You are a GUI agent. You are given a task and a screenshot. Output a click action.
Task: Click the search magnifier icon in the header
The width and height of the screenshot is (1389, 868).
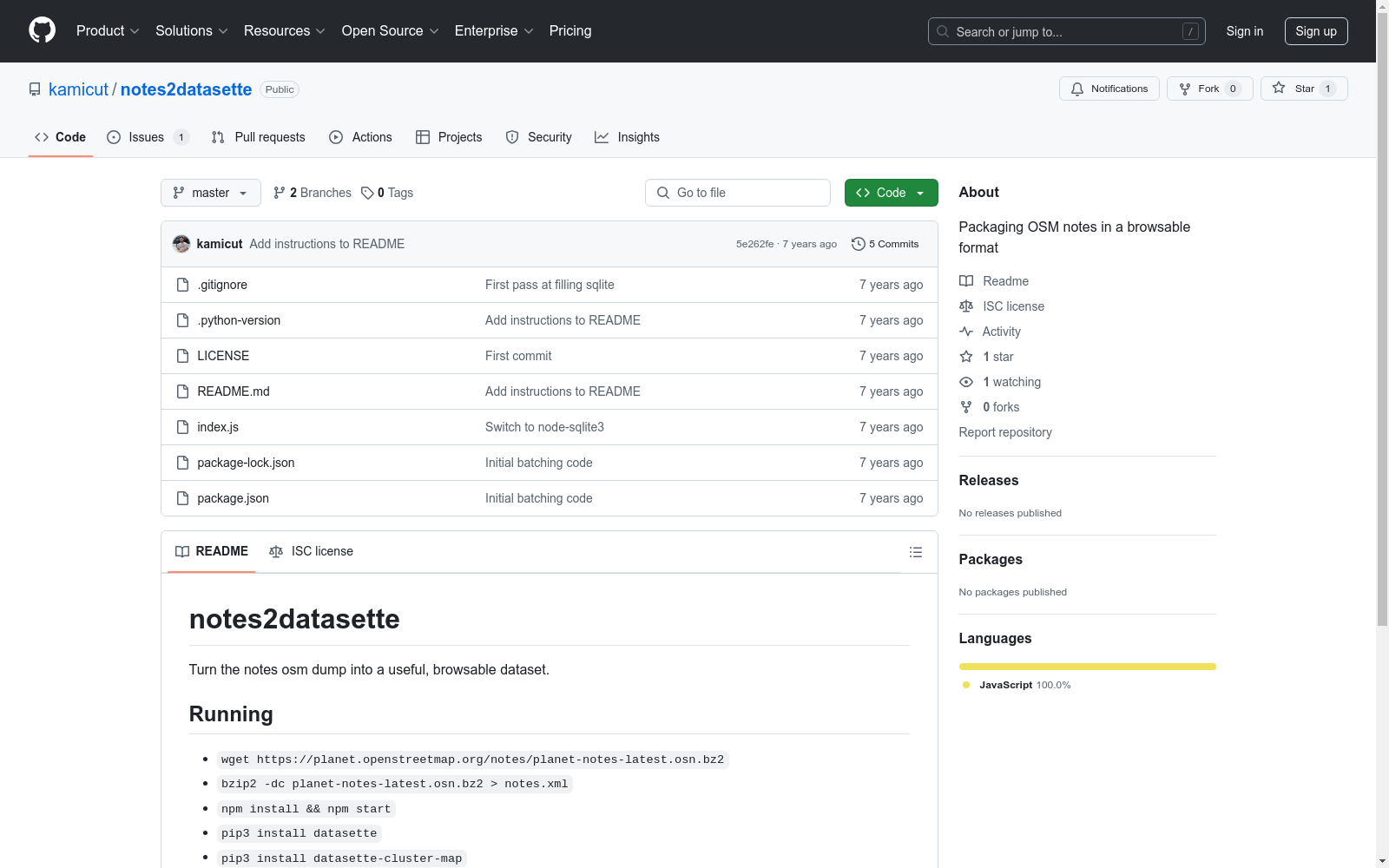click(943, 31)
